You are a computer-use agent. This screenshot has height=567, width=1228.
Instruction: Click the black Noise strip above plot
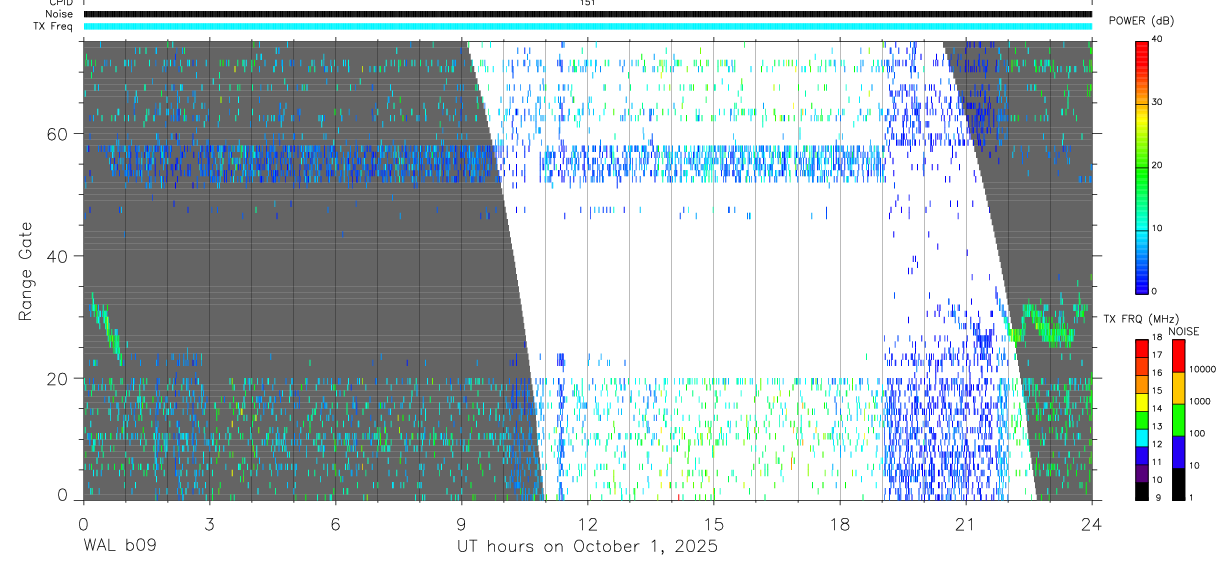click(588, 14)
